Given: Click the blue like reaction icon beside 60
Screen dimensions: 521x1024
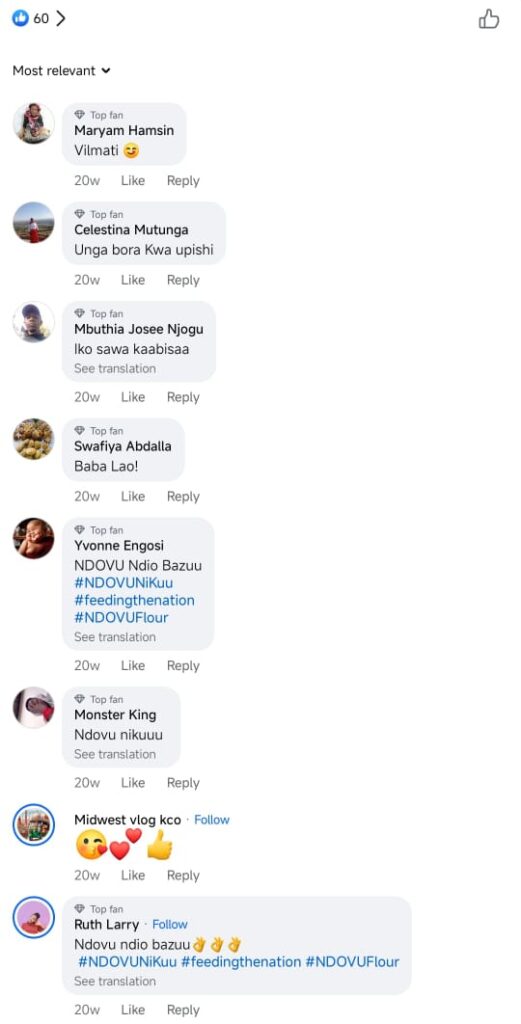Looking at the screenshot, I should (x=20, y=18).
